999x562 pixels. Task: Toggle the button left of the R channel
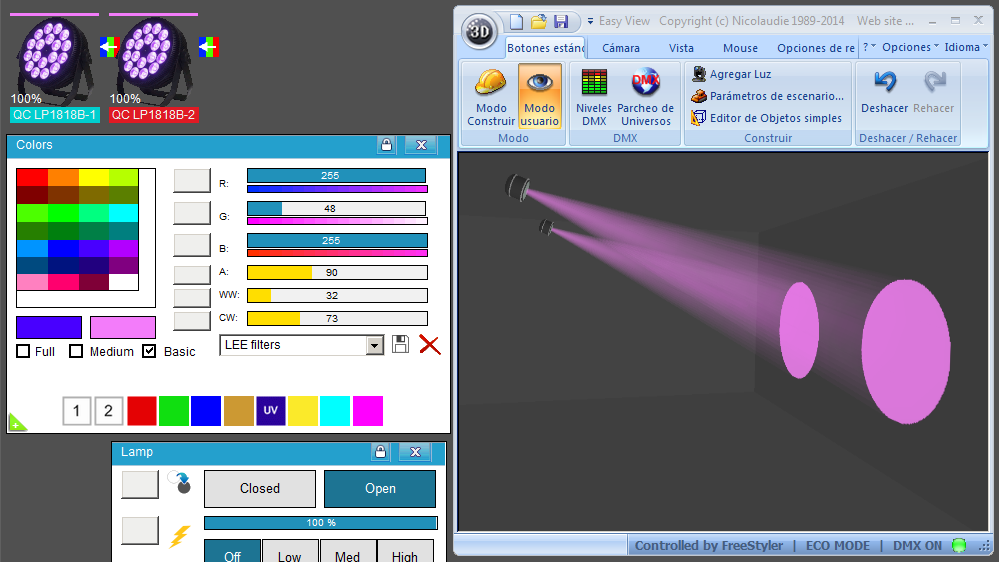point(192,180)
